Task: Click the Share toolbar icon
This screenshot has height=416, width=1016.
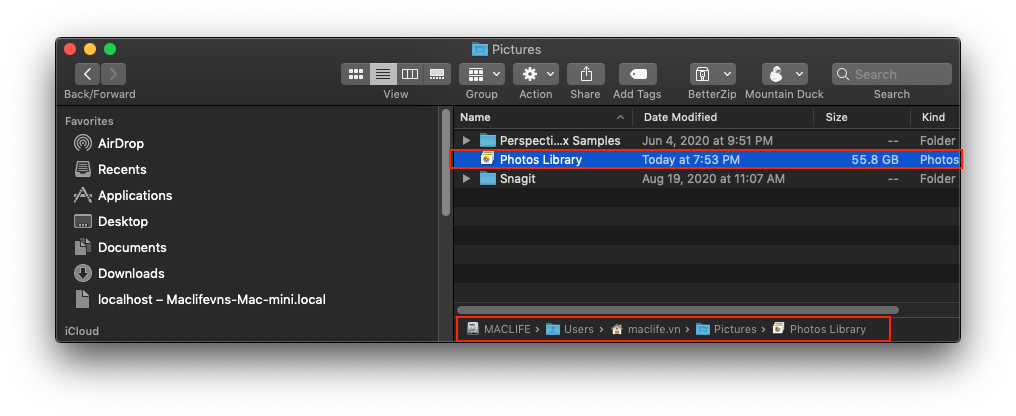Action: pyautogui.click(x=586, y=74)
